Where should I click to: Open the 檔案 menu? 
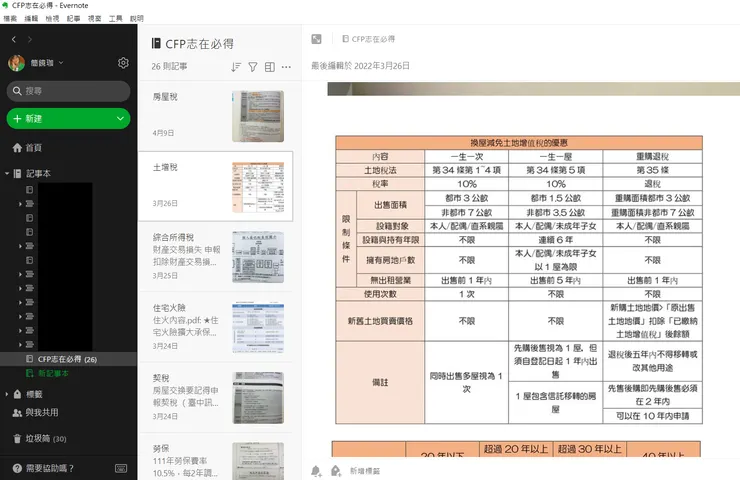10,18
